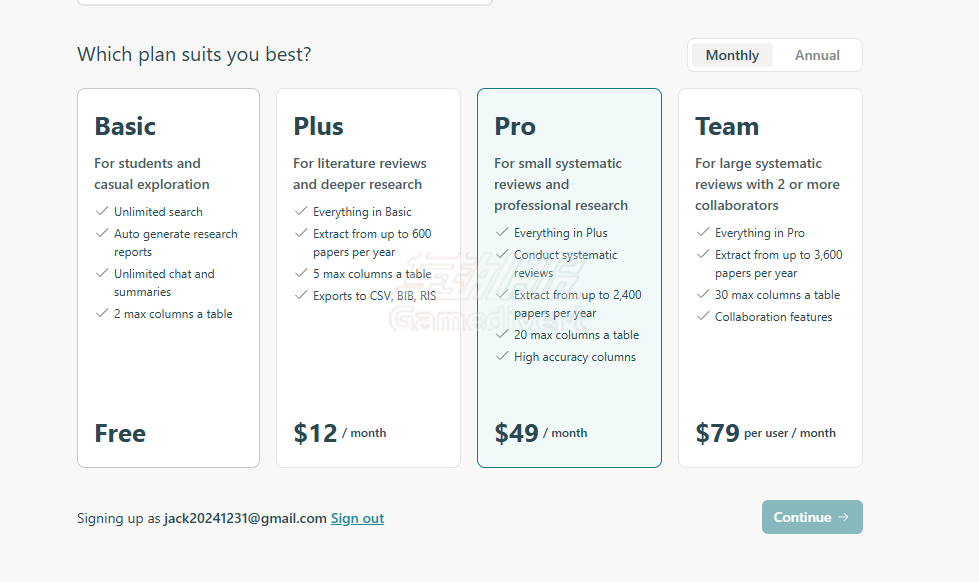Choose the Plus plan card
979x582 pixels.
click(368, 278)
